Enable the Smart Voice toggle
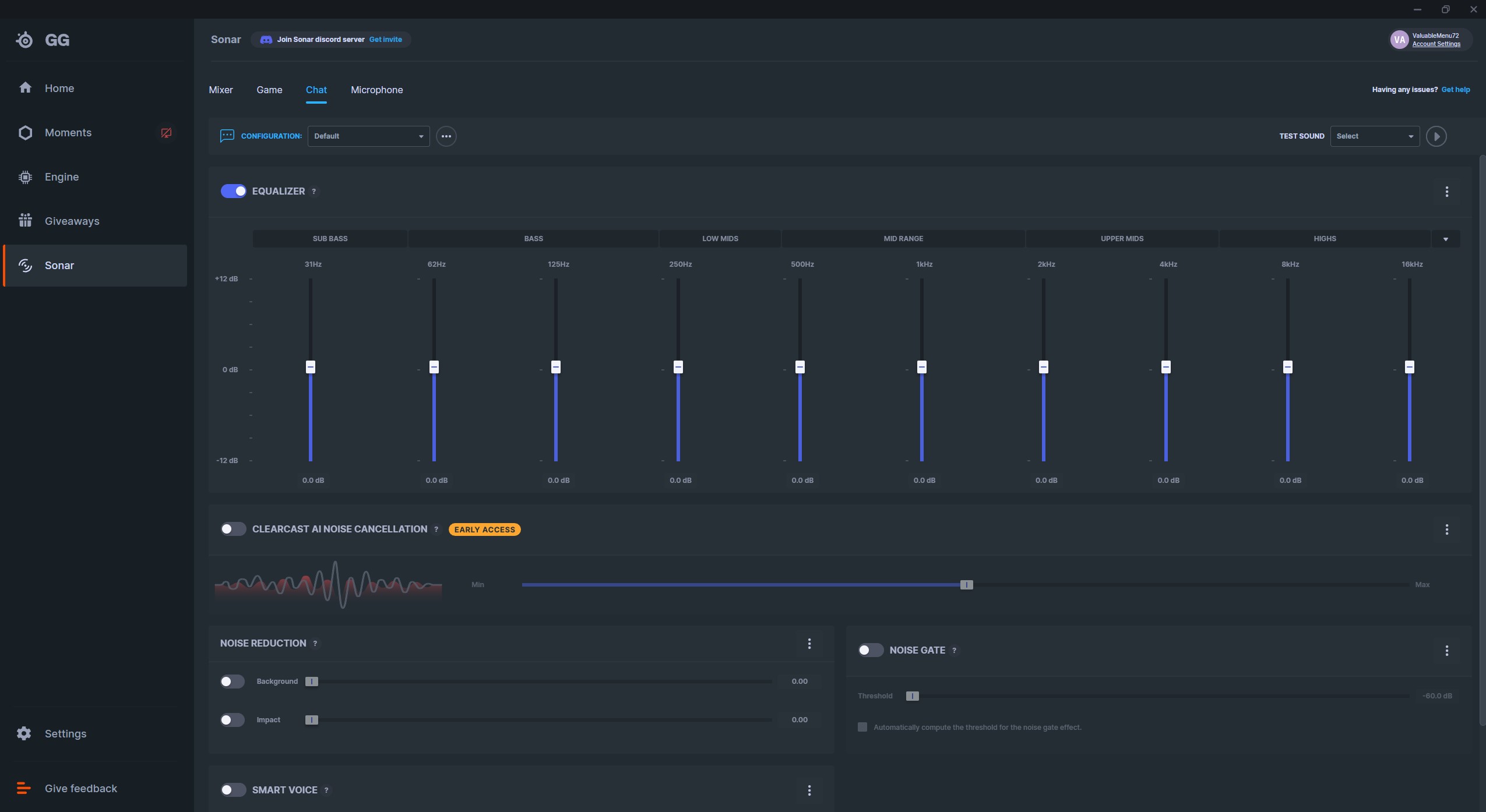 [x=233, y=790]
